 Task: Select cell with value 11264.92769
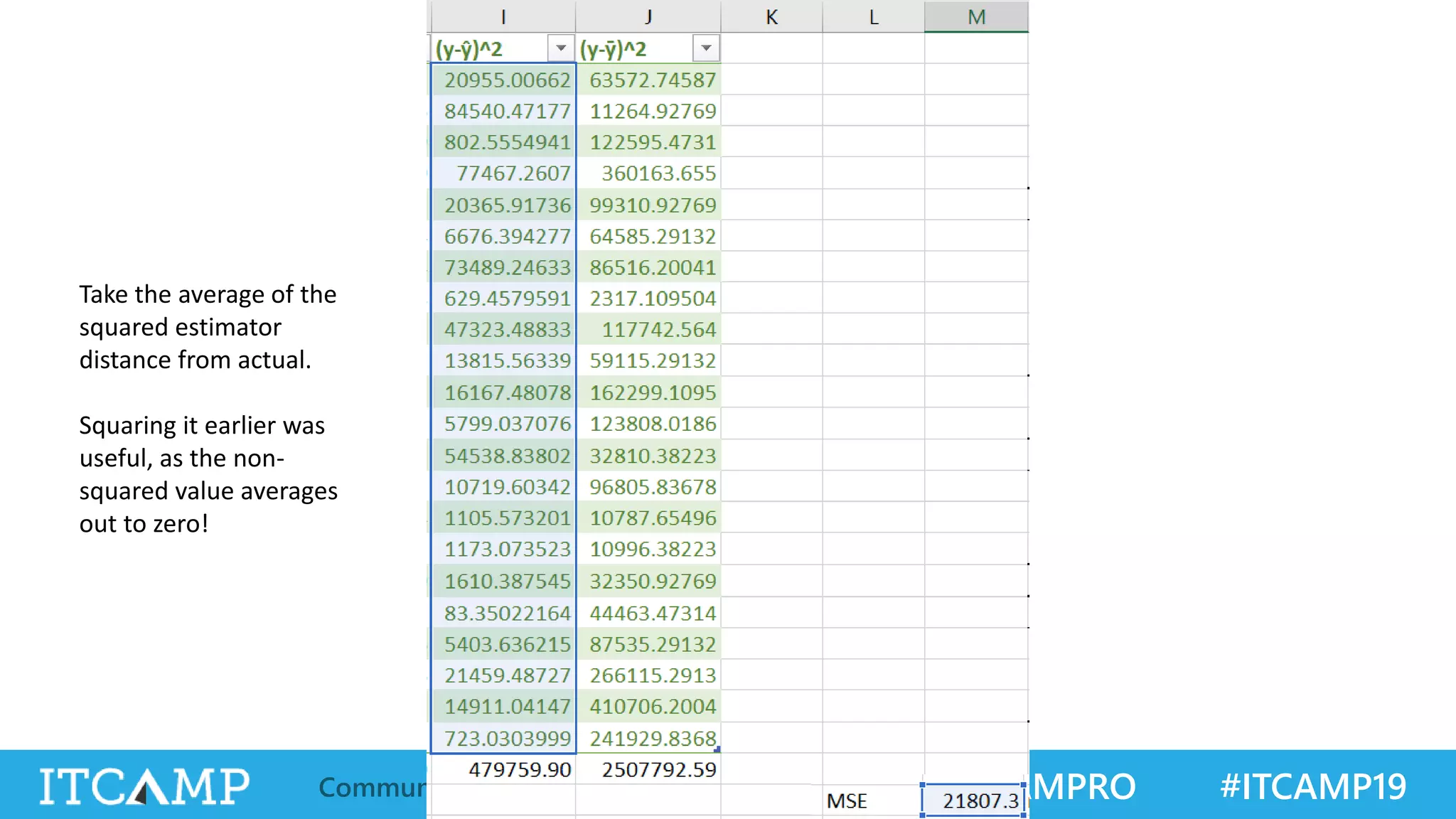click(x=648, y=111)
